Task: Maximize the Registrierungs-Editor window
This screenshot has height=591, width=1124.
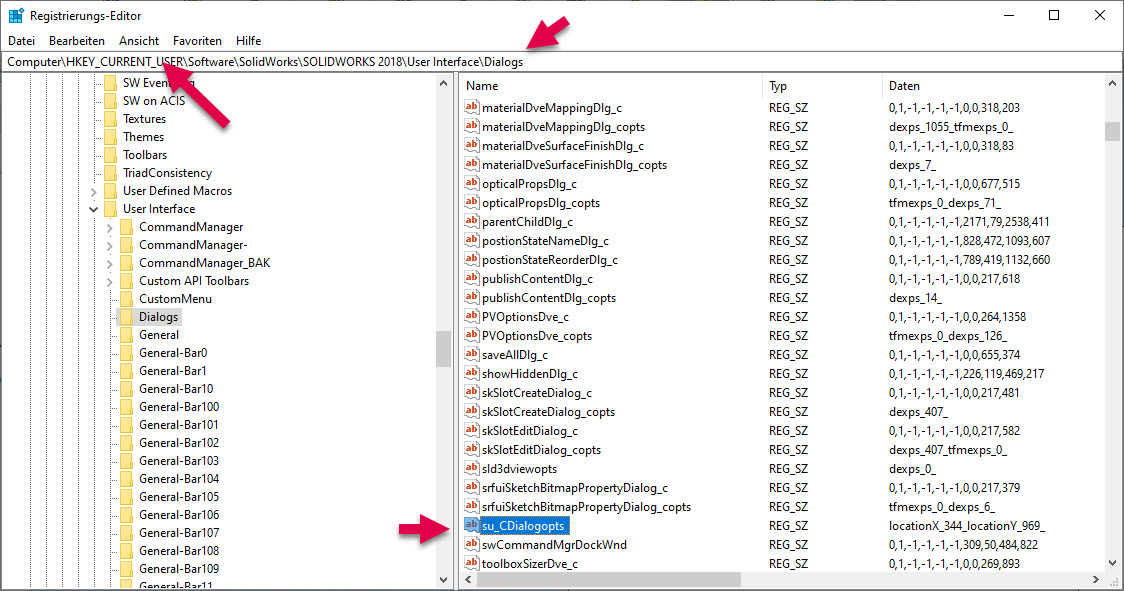Action: coord(1054,15)
